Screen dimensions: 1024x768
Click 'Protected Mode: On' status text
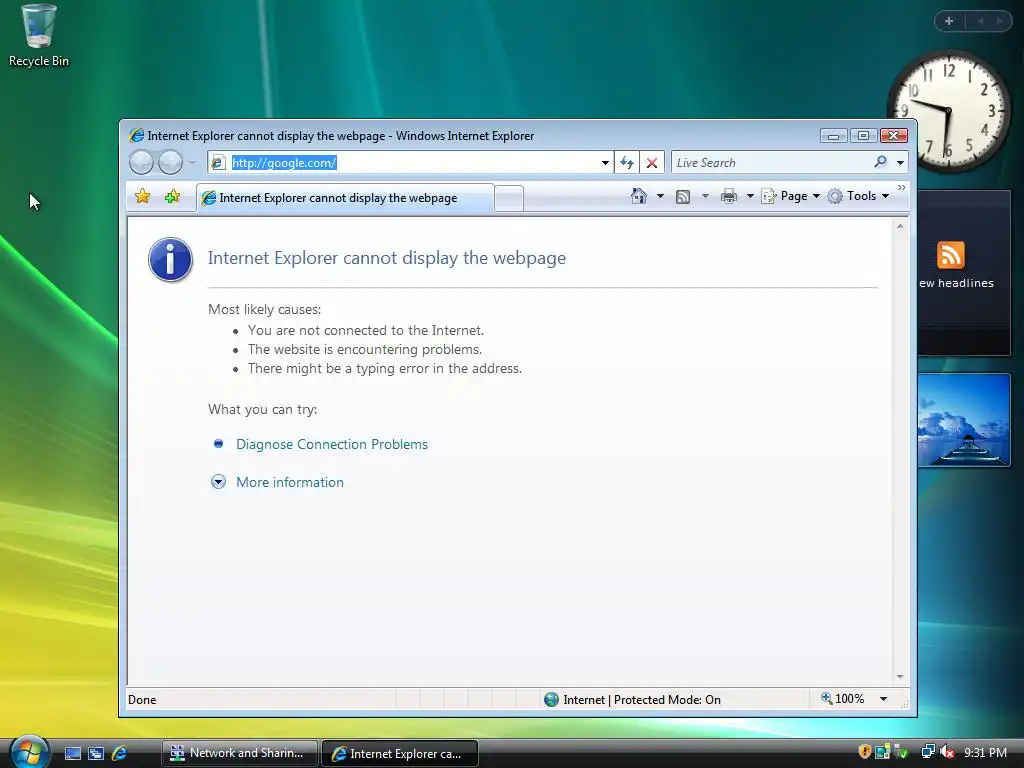(667, 699)
